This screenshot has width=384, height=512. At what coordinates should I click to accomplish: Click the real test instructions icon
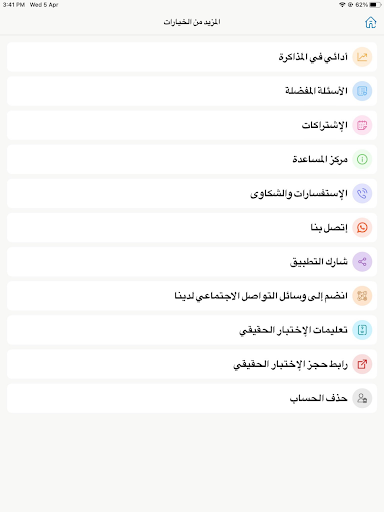(x=362, y=330)
